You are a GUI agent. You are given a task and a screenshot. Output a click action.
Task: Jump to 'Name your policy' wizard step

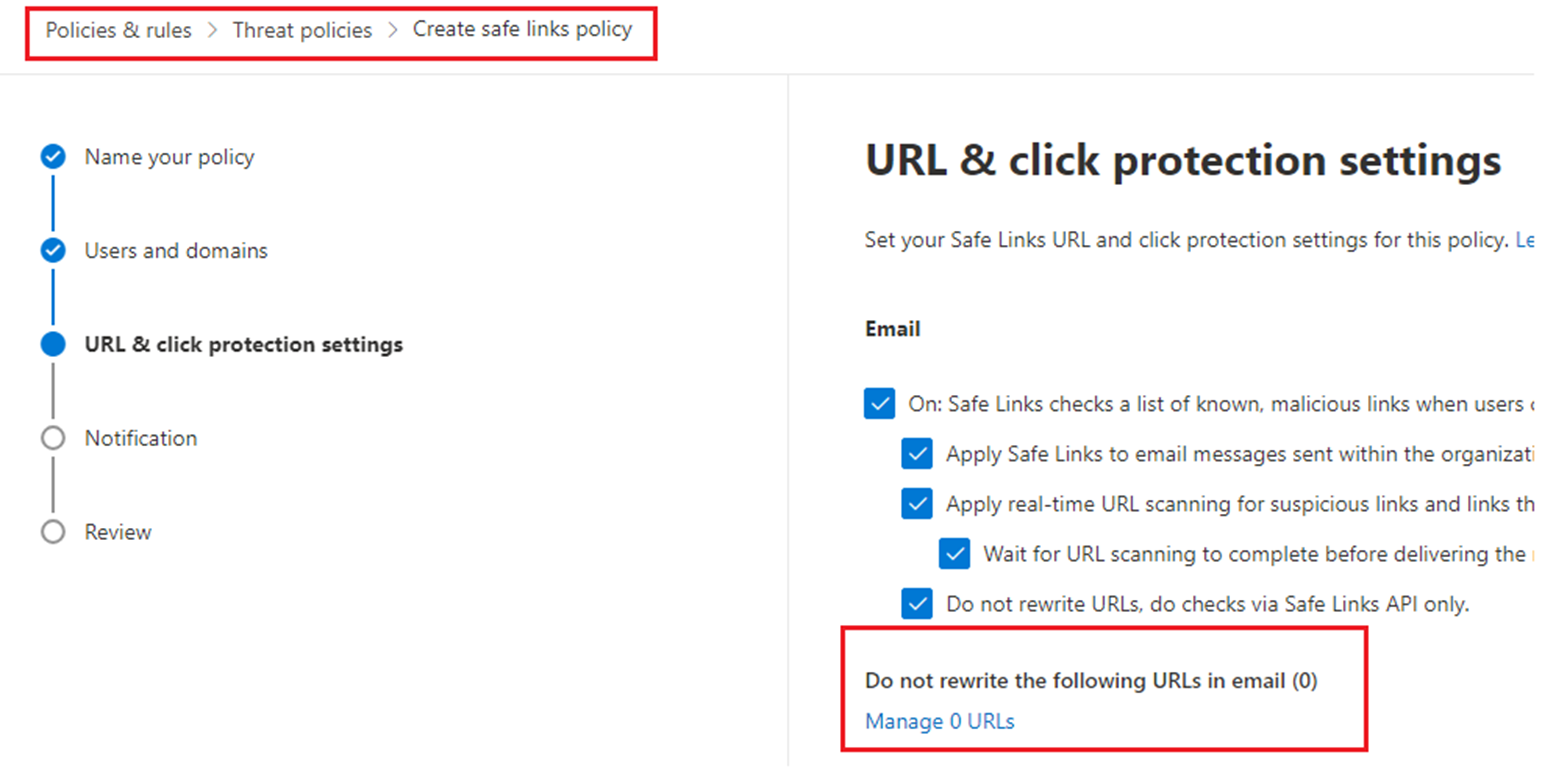(x=170, y=157)
